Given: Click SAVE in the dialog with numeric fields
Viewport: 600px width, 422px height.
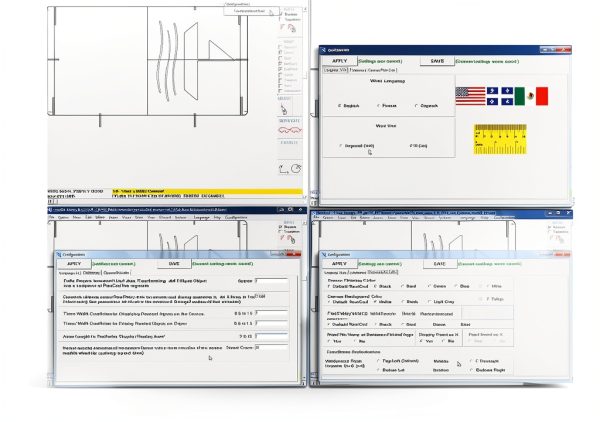Looking at the screenshot, I should [174, 264].
